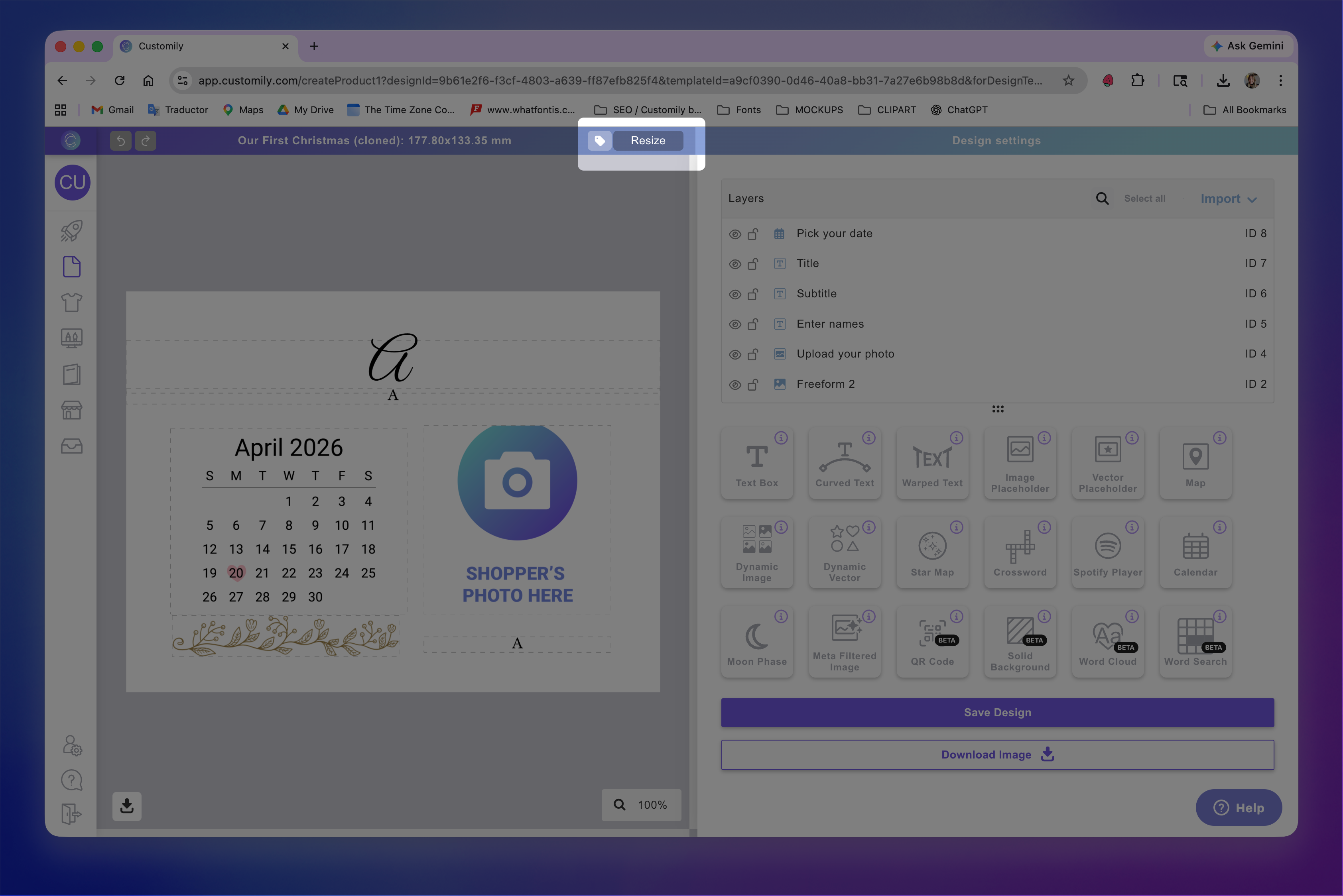Click the tag icon beside Resize
Image resolution: width=1343 pixels, height=896 pixels.
[599, 141]
